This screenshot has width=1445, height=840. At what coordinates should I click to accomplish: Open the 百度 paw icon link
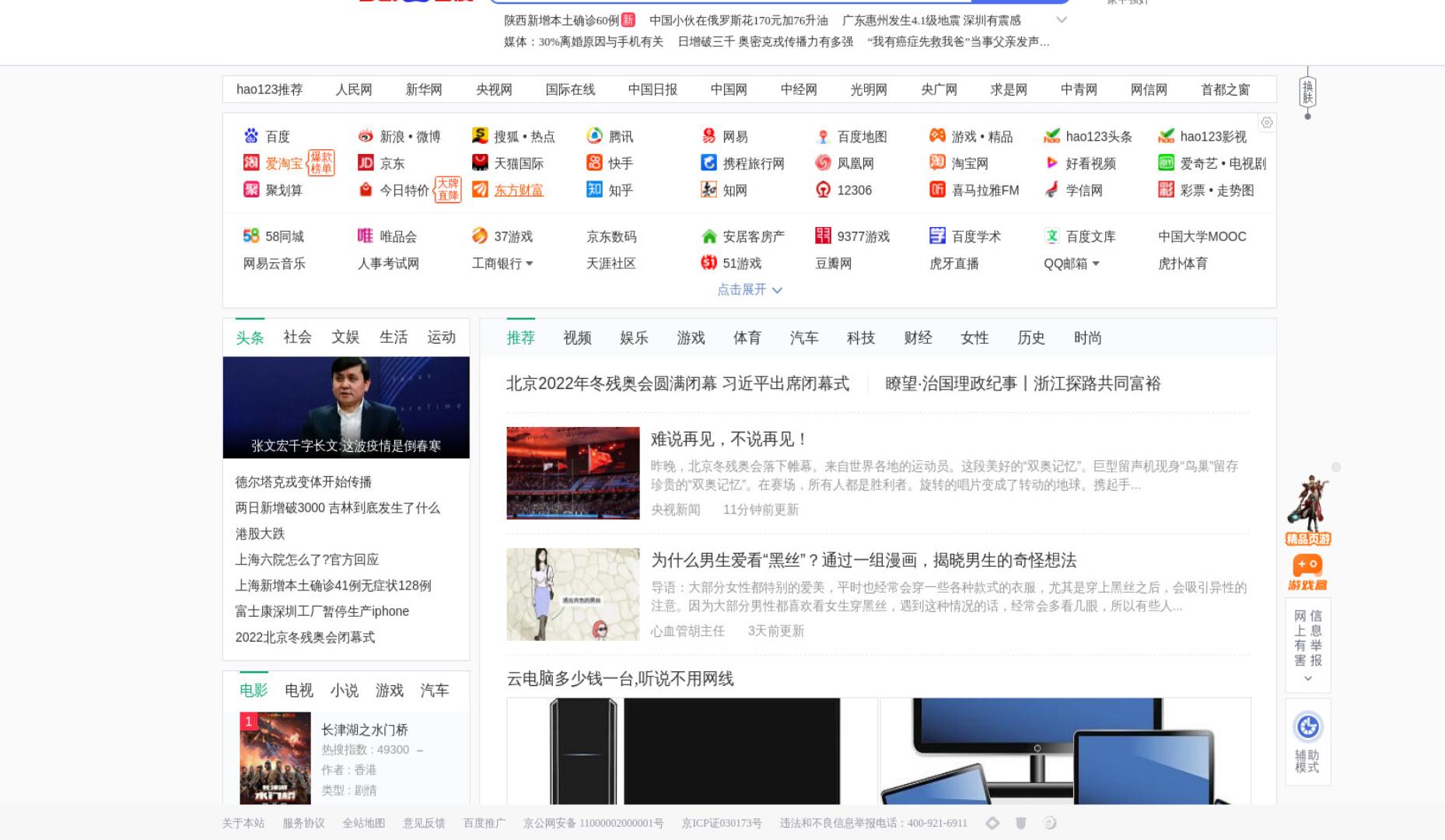tap(250, 136)
